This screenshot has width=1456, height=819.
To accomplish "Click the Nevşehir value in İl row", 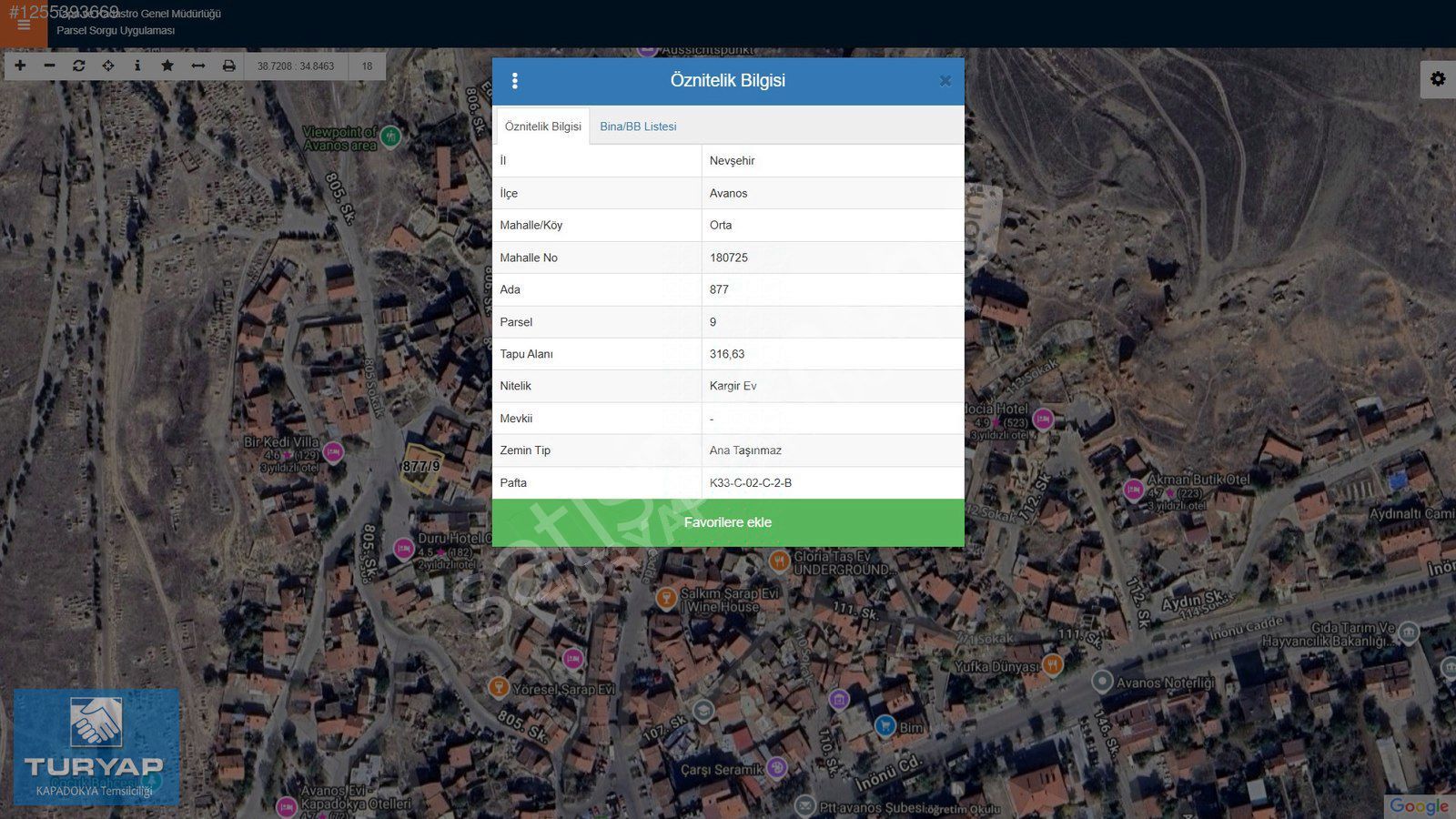I will point(733,161).
